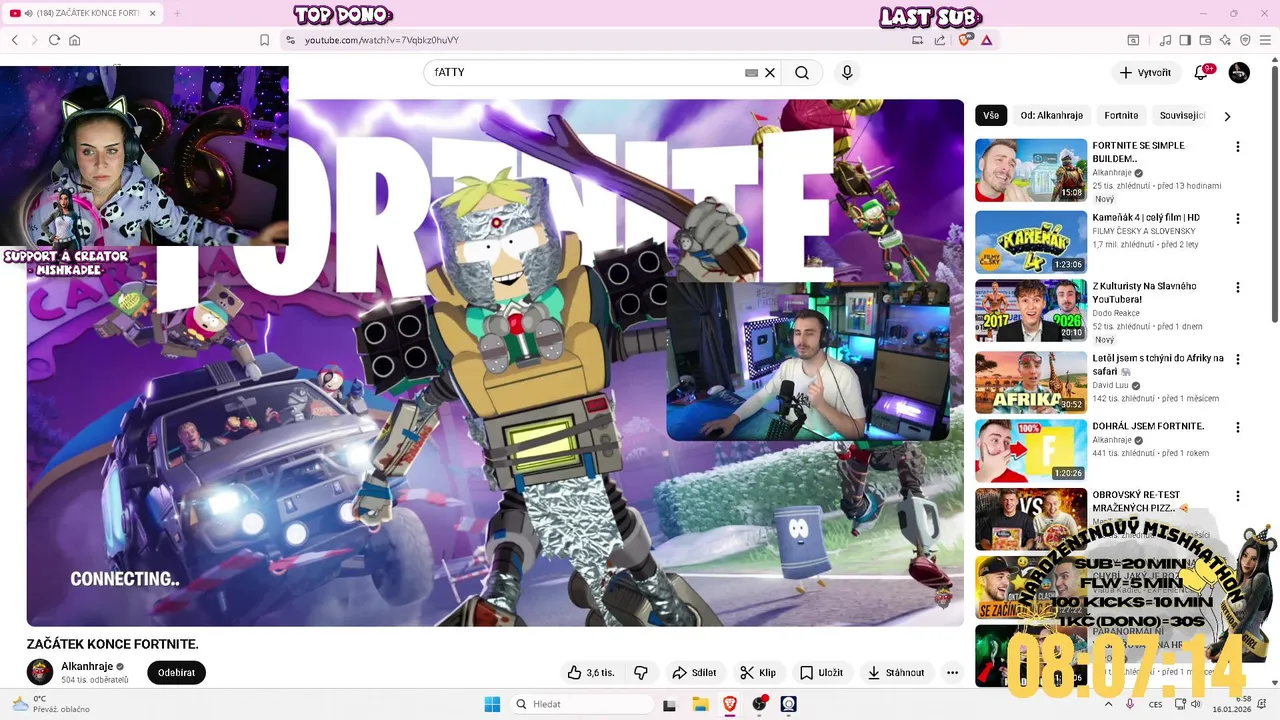The image size is (1280, 720).
Task: Open File Explorer from the taskbar
Action: pos(700,704)
